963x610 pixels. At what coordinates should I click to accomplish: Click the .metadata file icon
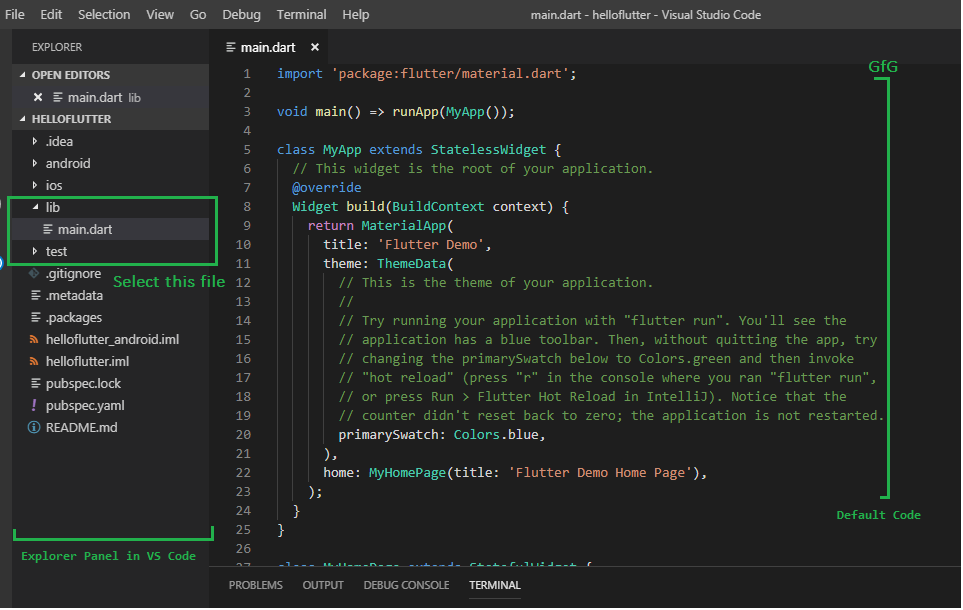point(34,295)
